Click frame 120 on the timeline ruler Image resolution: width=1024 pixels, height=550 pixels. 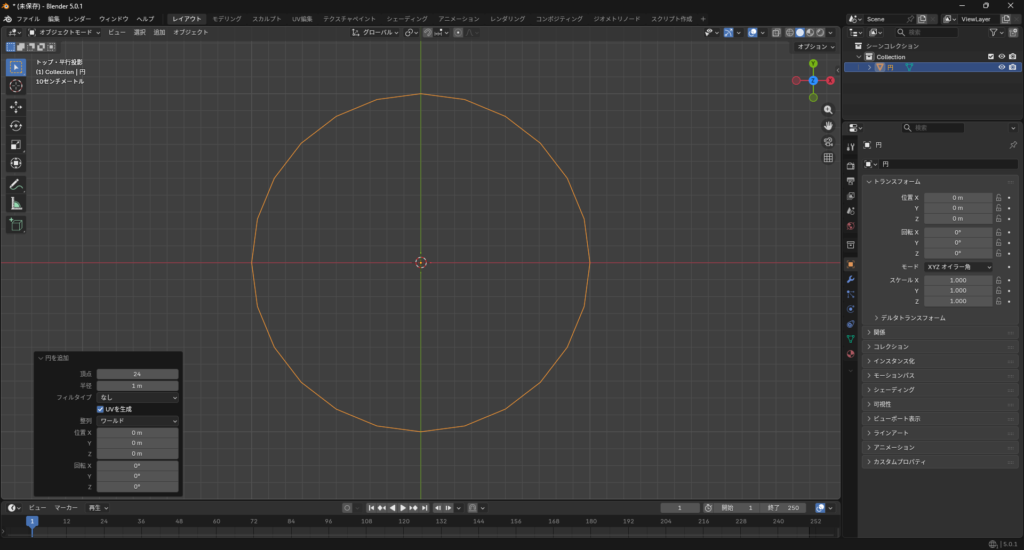[402, 521]
